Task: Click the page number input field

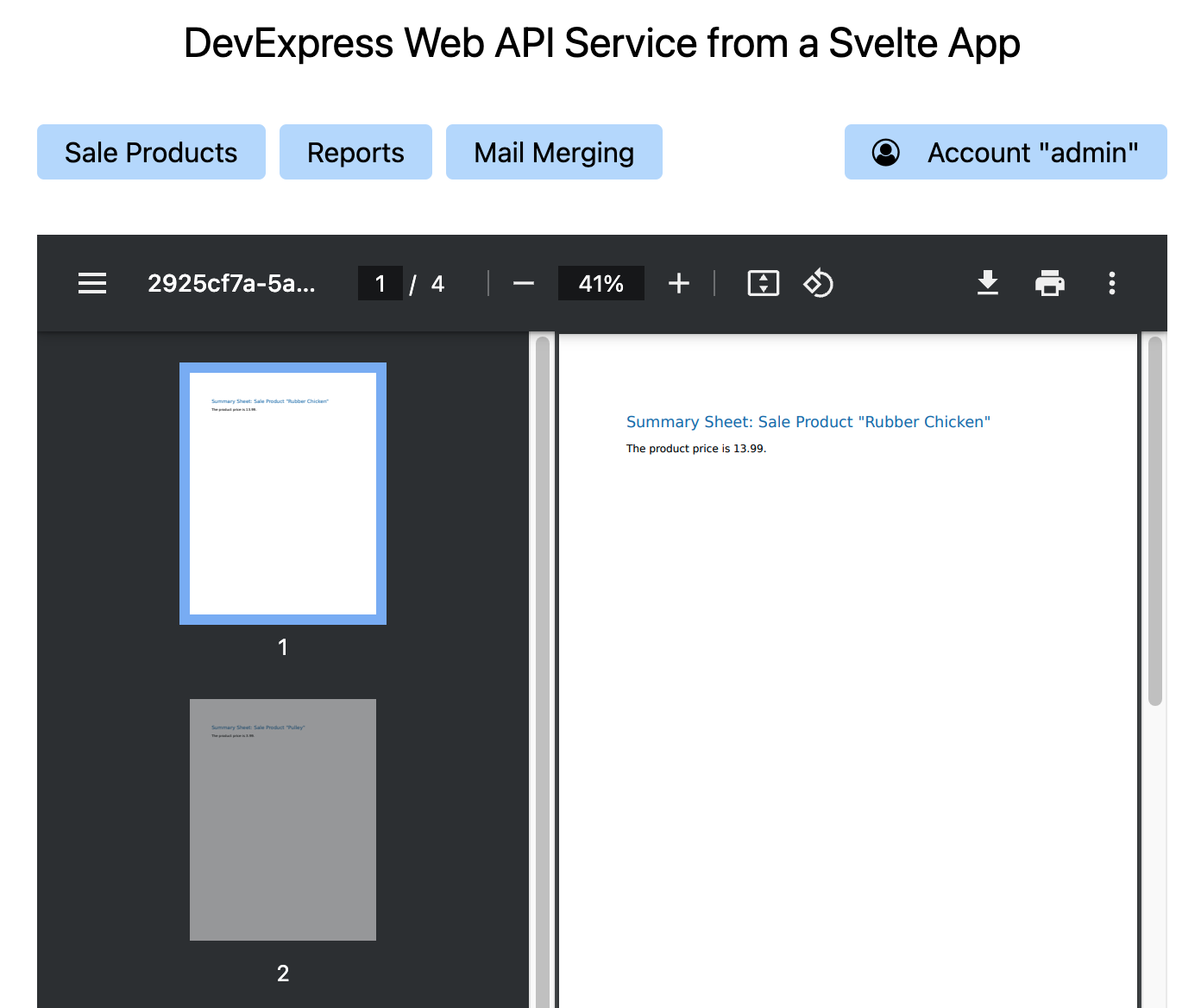Action: point(380,283)
